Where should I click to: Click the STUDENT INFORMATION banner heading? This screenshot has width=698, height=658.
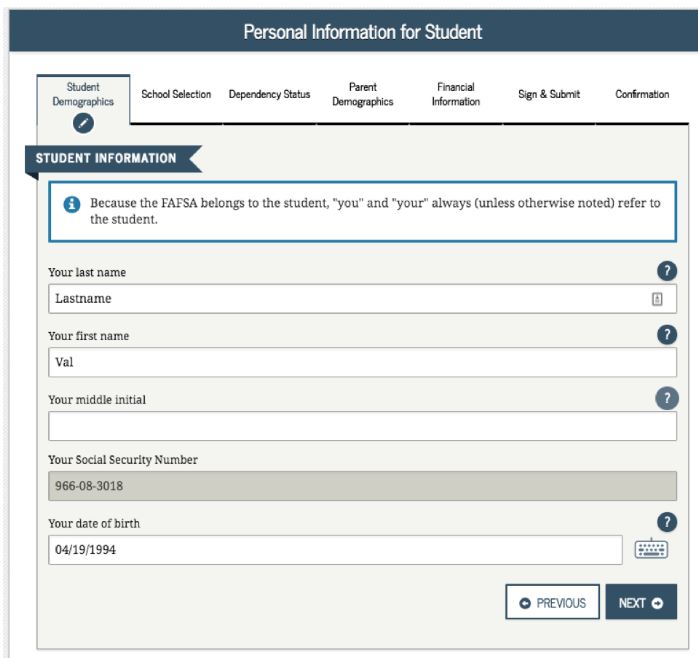click(x=106, y=158)
